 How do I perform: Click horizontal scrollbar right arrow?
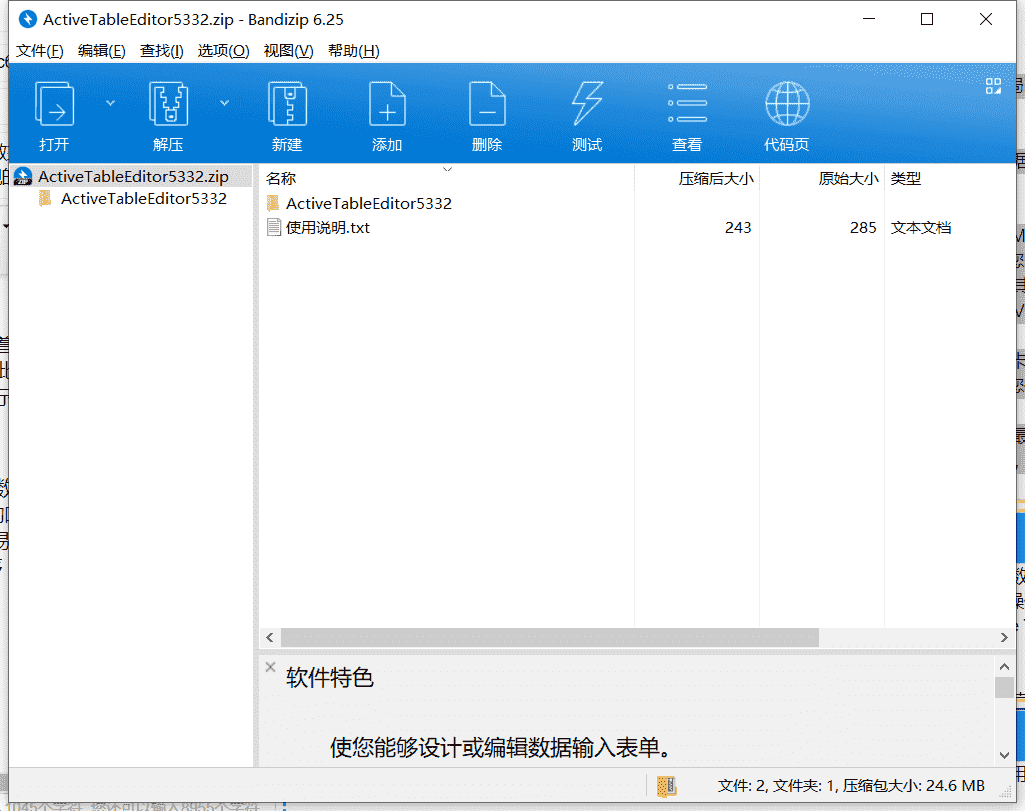[1004, 637]
